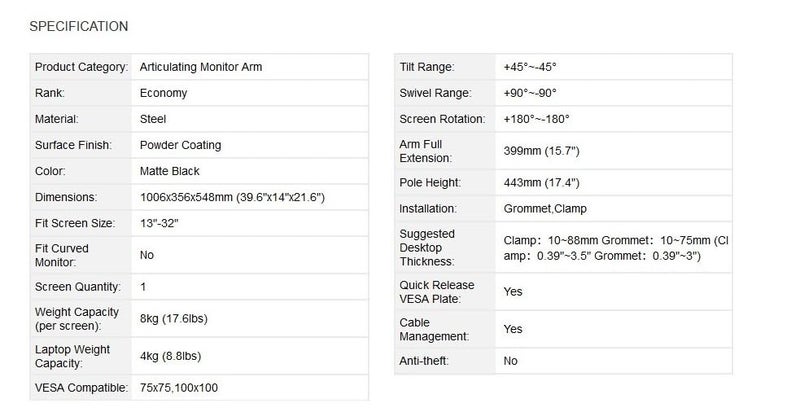
Task: Click the Steel material value
Action: pyautogui.click(x=153, y=119)
